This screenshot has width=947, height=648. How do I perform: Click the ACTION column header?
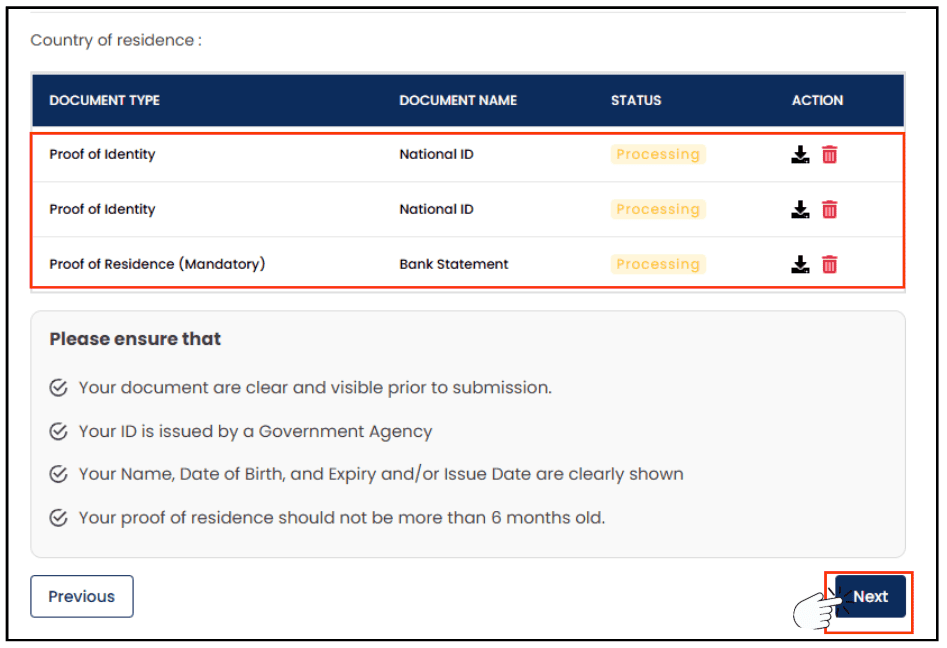[x=817, y=101]
